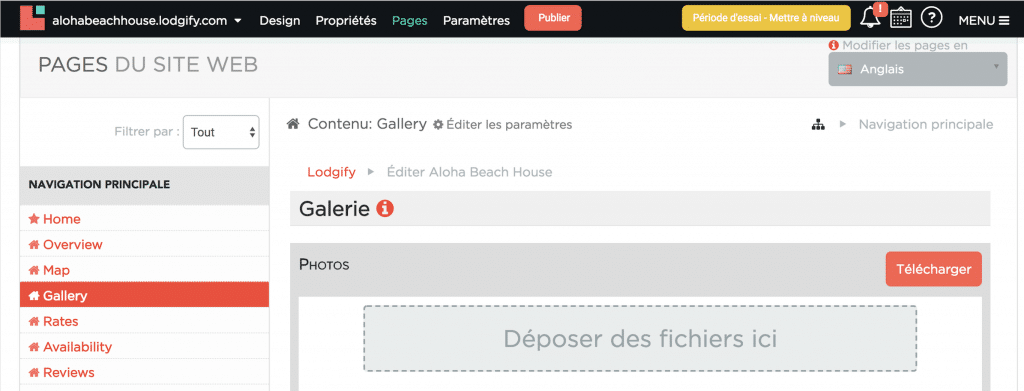Click the PHOTOS section label
Screen dimensions: 1024x391
(324, 264)
